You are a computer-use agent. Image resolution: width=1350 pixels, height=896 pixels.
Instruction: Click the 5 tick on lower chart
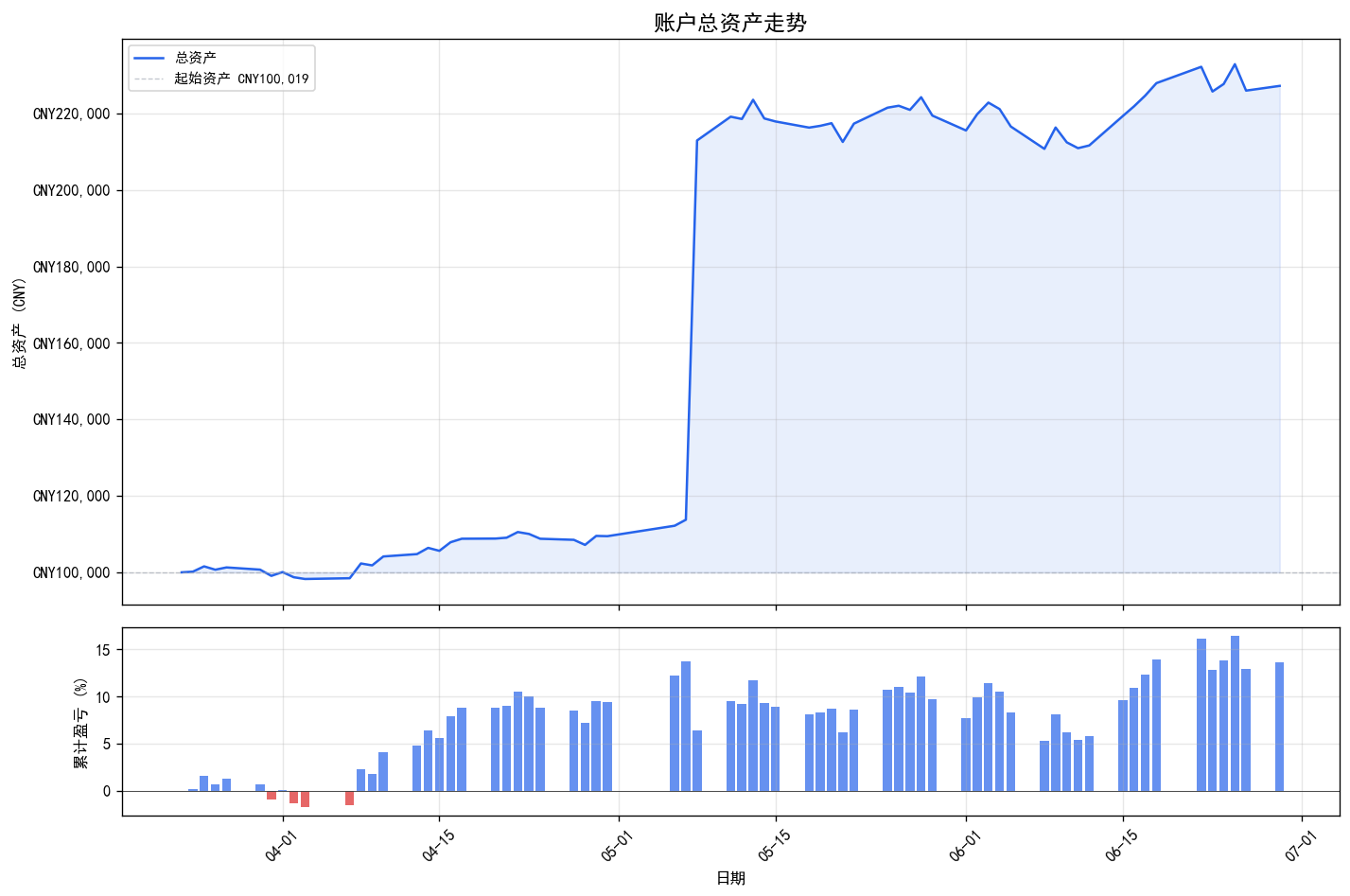coord(106,745)
